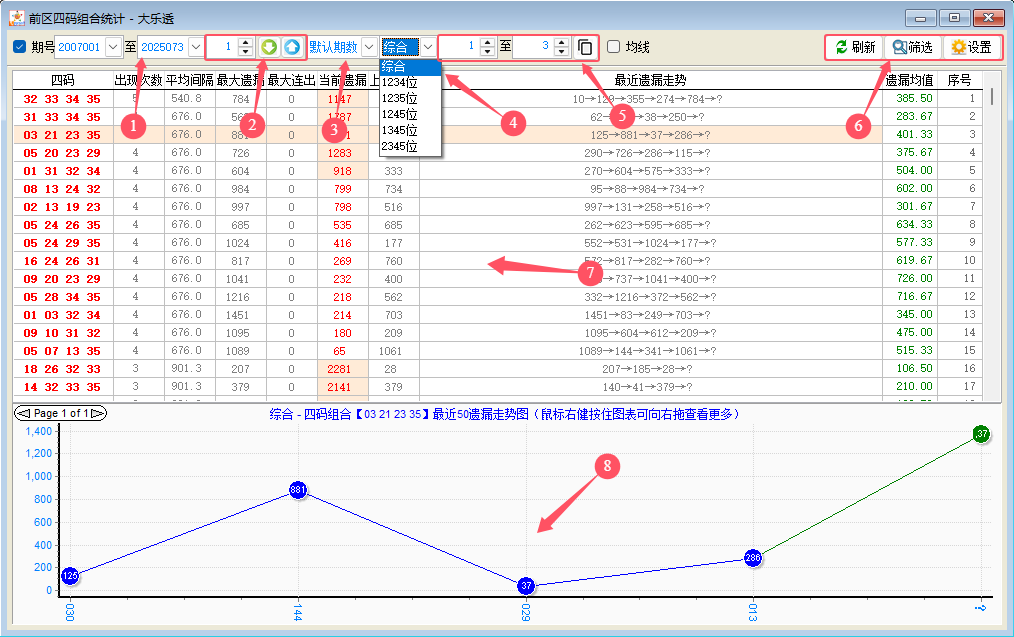This screenshot has height=637, width=1014.
Task: Click the blue up-arrow step button
Action: pyautogui.click(x=290, y=47)
